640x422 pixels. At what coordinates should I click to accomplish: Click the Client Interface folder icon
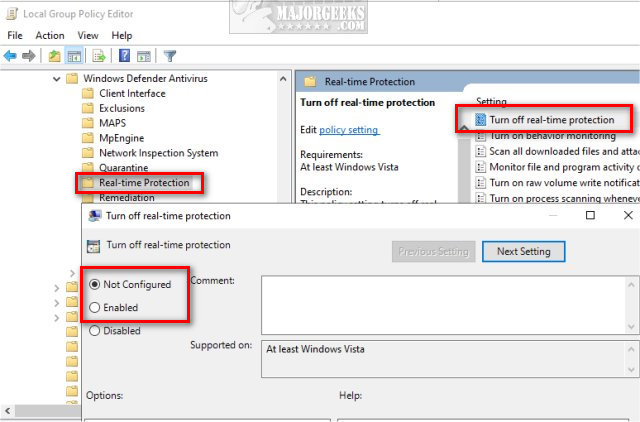coord(88,93)
